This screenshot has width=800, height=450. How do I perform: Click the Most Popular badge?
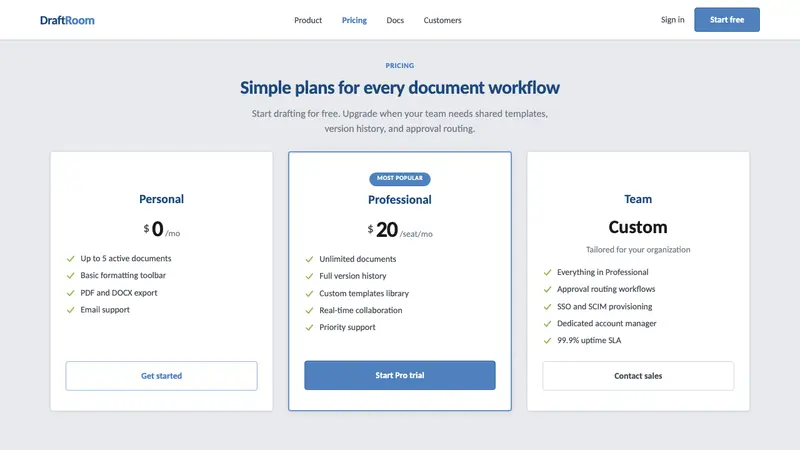[399, 179]
